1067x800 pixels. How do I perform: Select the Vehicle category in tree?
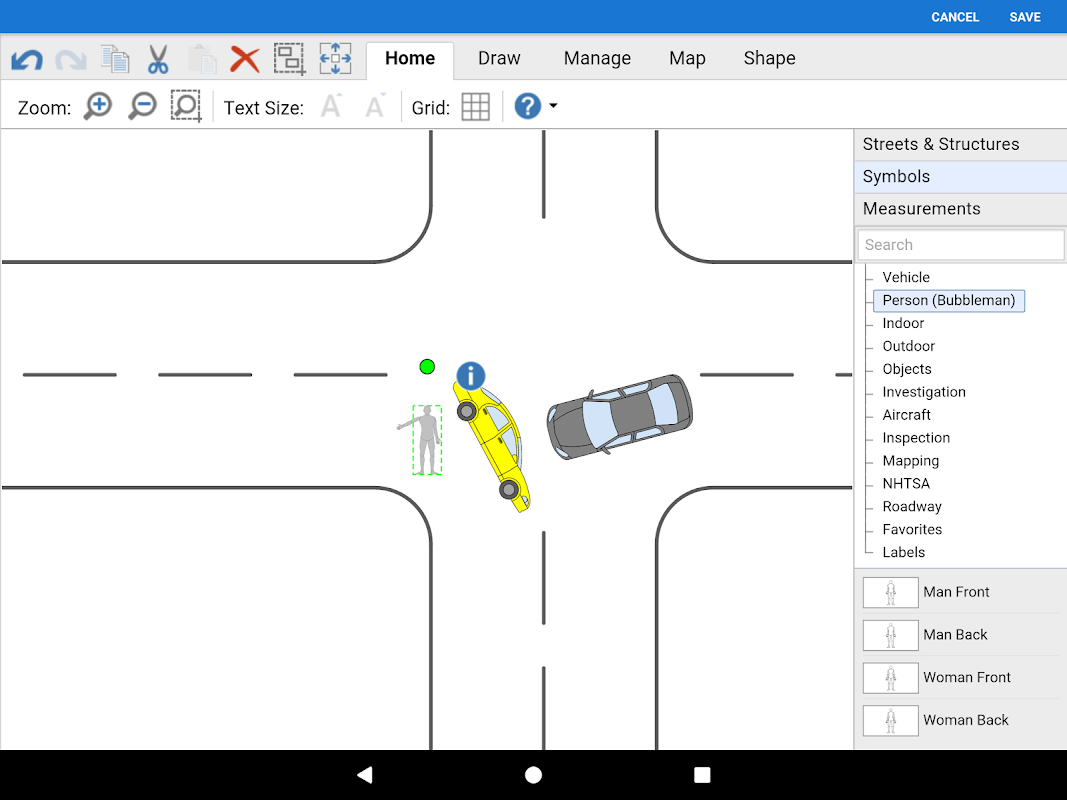click(x=906, y=277)
